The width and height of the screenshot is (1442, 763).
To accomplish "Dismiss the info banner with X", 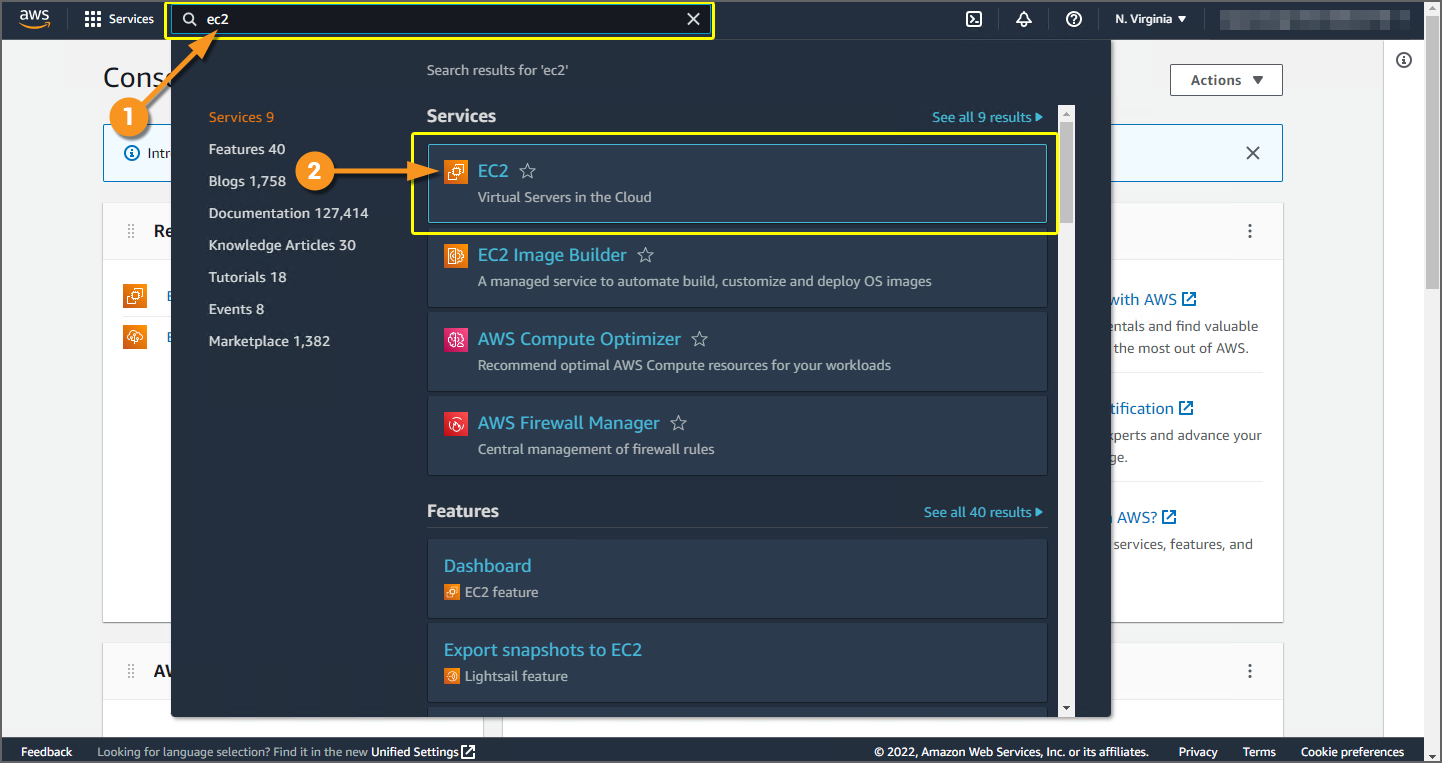I will 1252,153.
